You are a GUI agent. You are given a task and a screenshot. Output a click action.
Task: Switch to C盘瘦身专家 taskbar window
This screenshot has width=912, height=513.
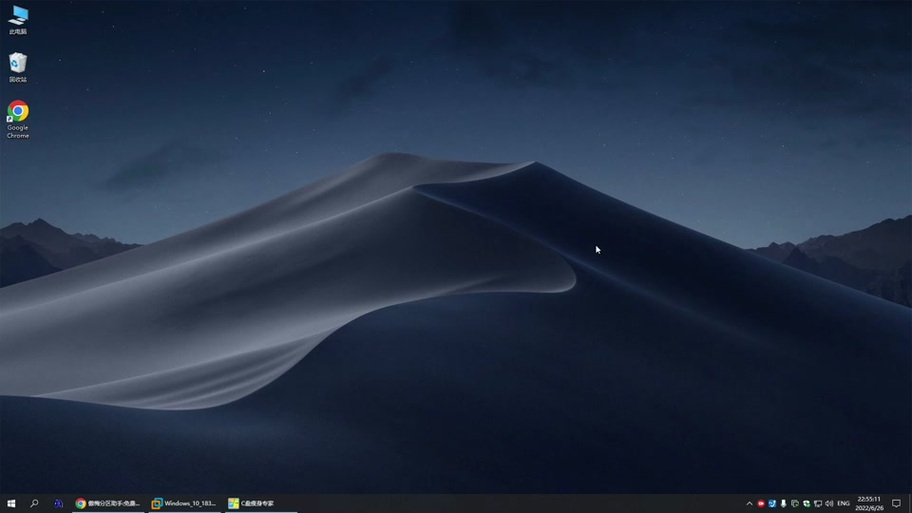[x=261, y=503]
